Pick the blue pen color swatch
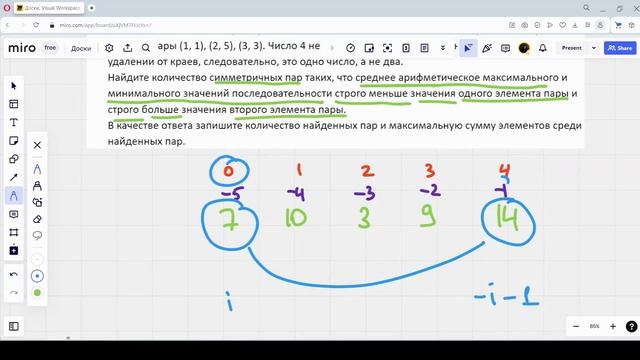Image resolution: width=640 pixels, height=360 pixels. (x=37, y=276)
